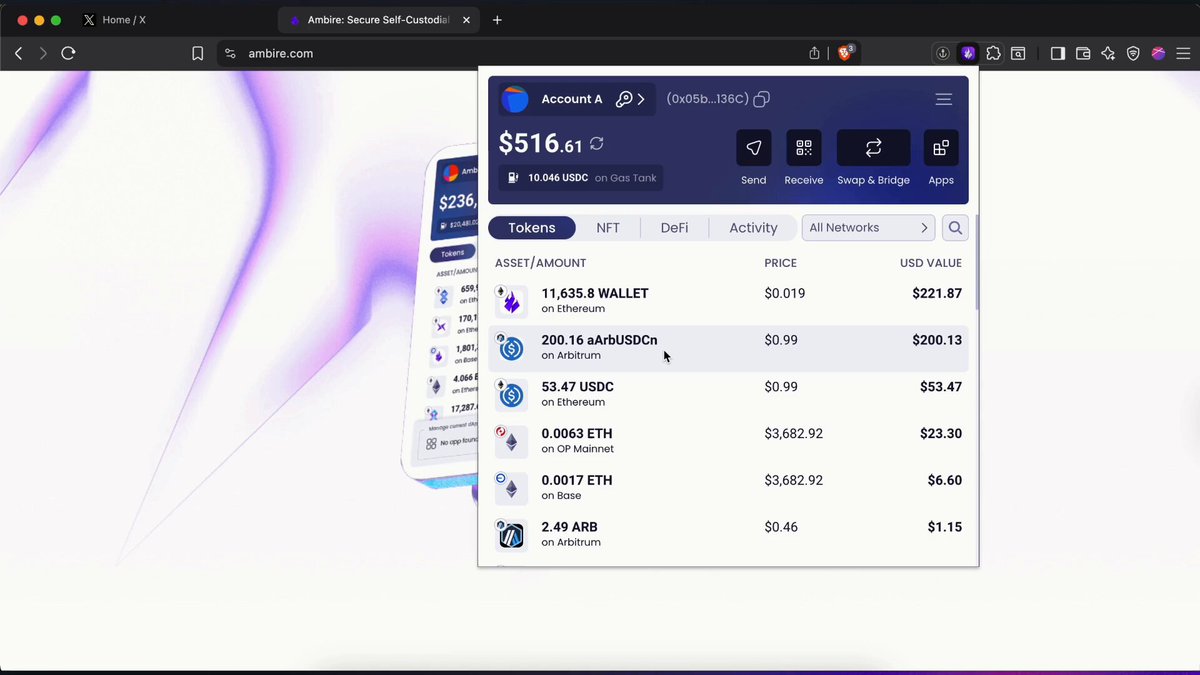The width and height of the screenshot is (1200, 675).
Task: Click the ARB token icon
Action: (511, 536)
